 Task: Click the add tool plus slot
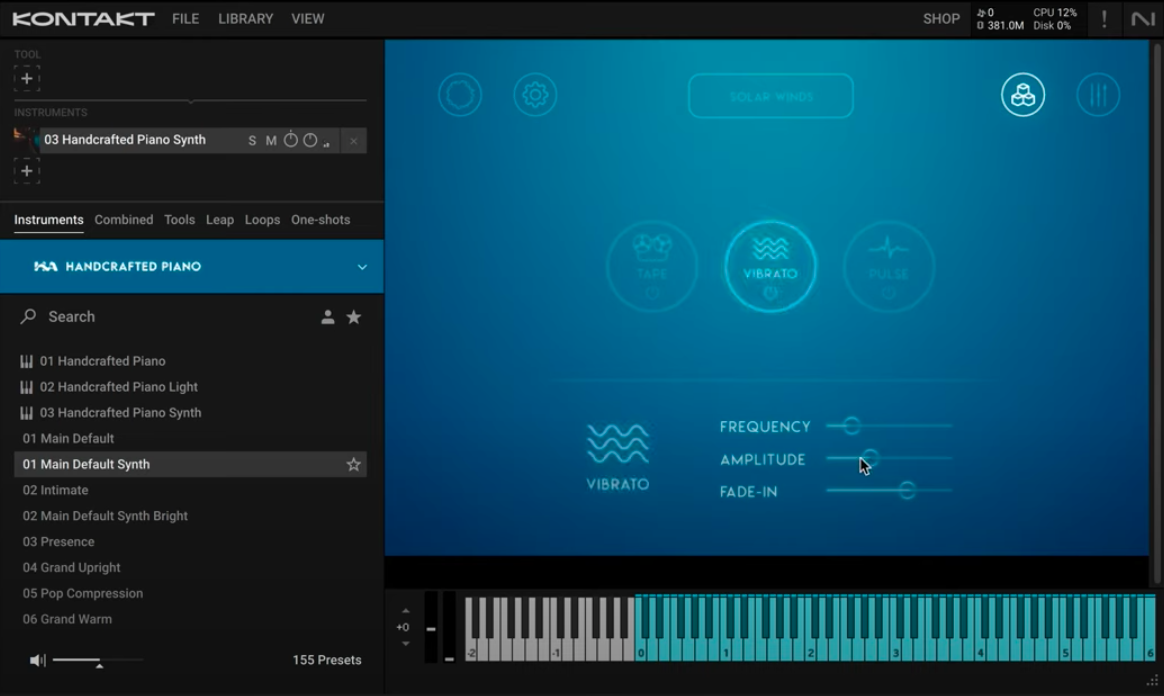[27, 79]
